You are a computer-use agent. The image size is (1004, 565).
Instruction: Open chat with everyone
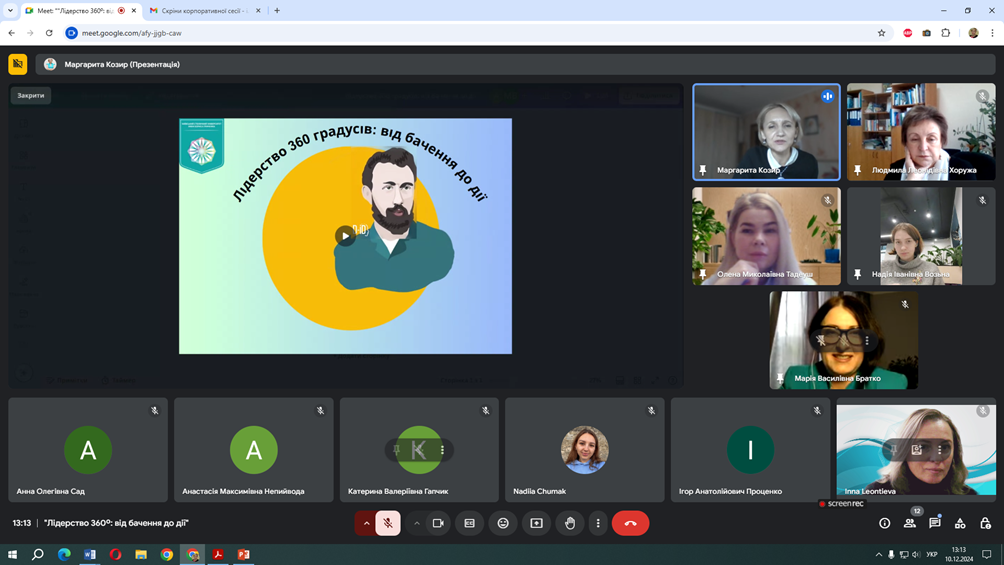pyautogui.click(x=935, y=523)
